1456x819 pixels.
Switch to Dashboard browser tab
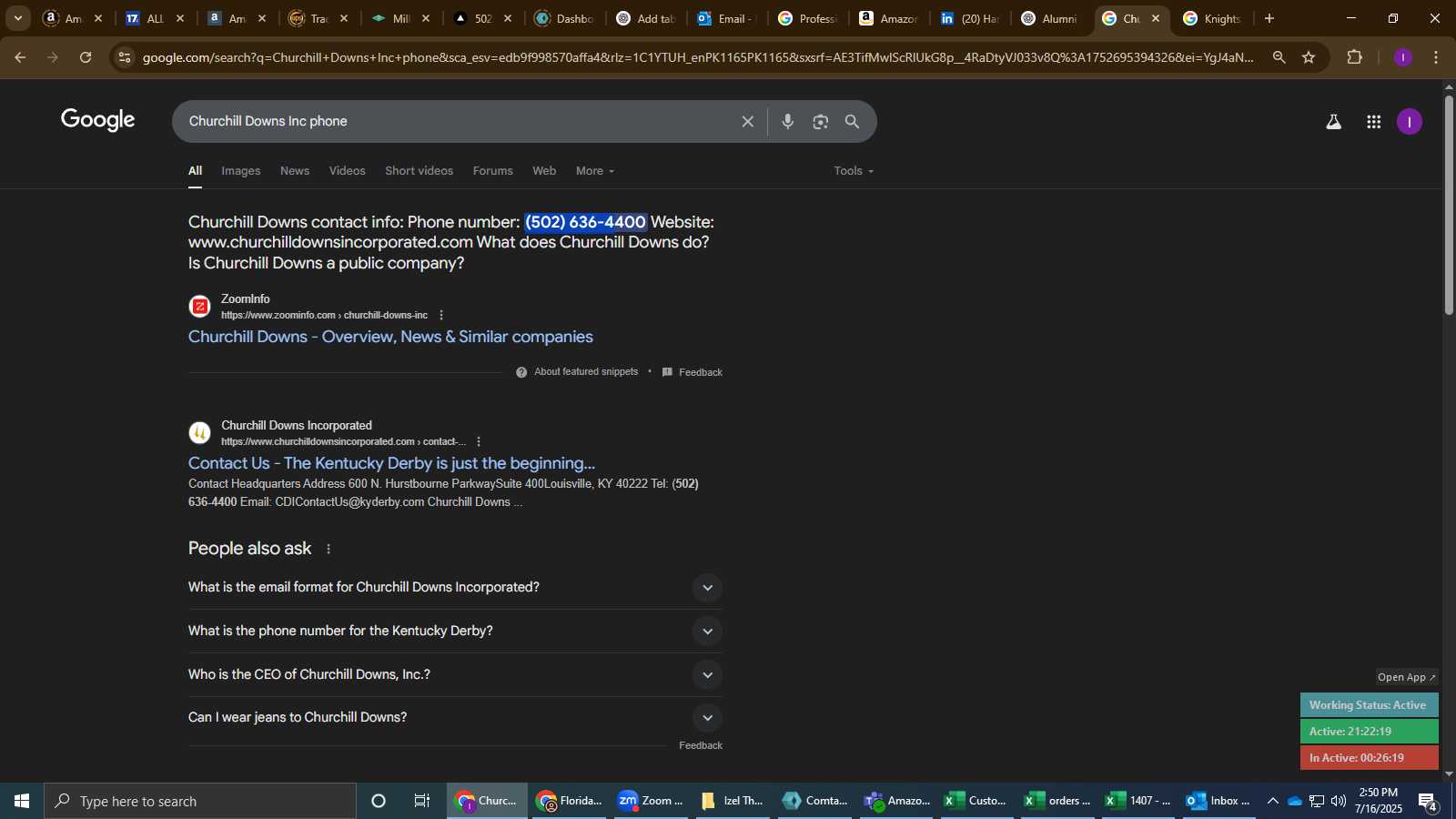coord(564,18)
